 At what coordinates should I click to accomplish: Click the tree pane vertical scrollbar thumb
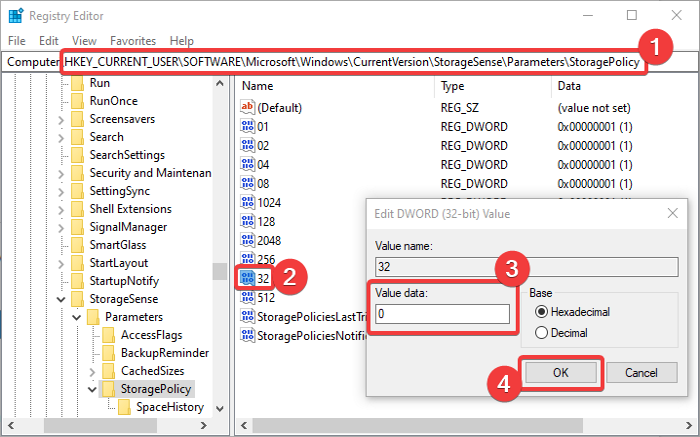pyautogui.click(x=219, y=271)
